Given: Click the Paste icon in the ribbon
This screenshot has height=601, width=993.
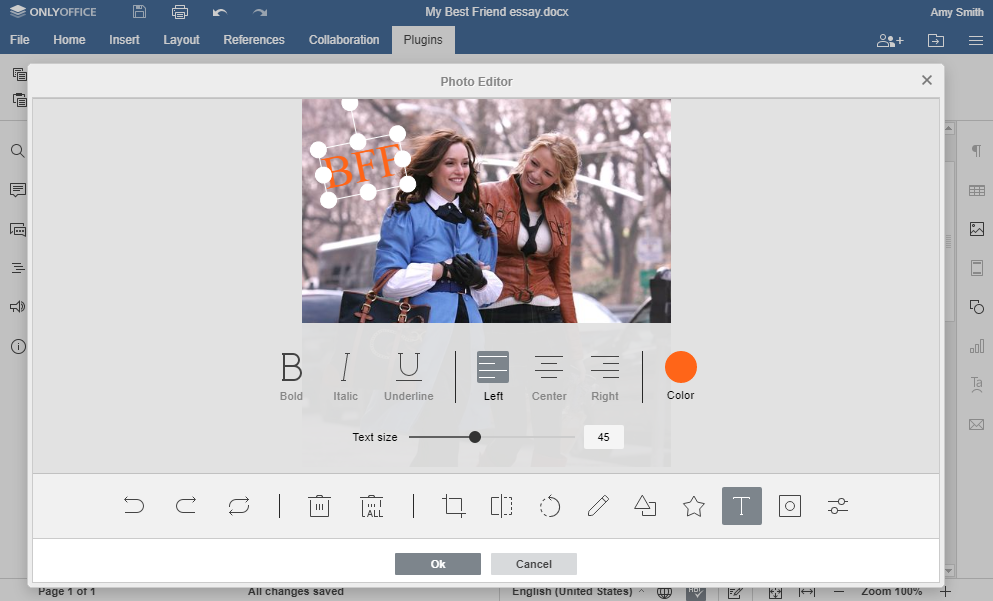Looking at the screenshot, I should coord(19,99).
